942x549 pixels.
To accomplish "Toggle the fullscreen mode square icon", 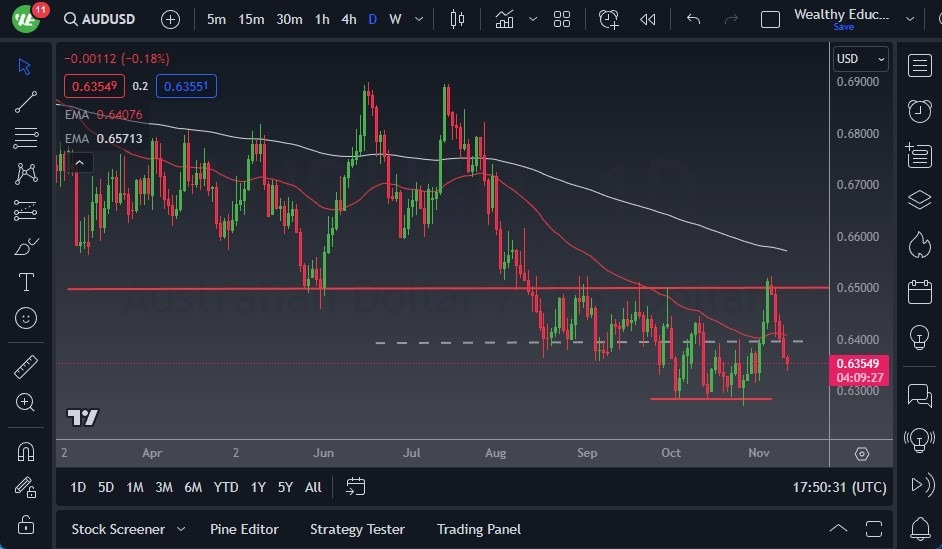I will [x=770, y=19].
